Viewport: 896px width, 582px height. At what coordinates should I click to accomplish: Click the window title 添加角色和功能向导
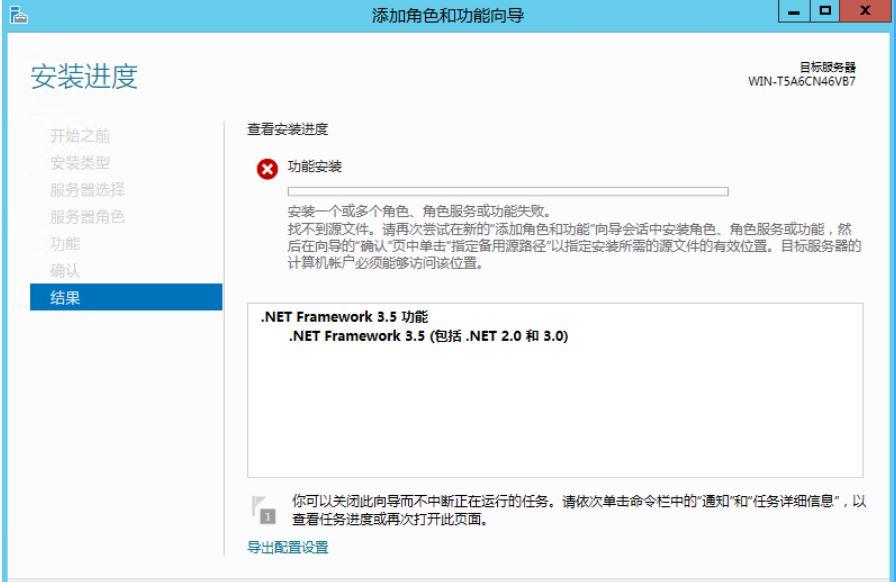[448, 15]
